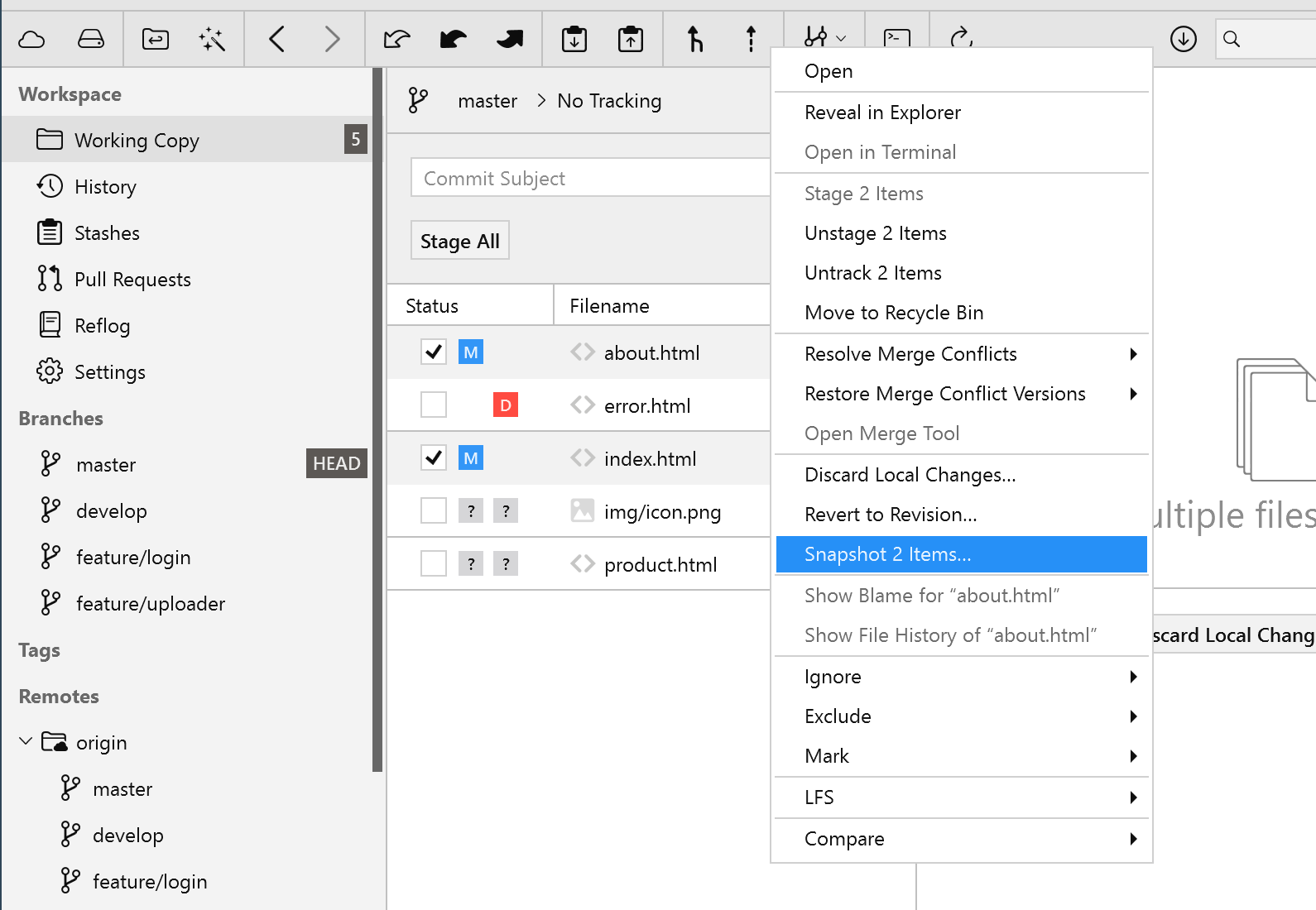This screenshot has height=910, width=1316.
Task: Stage product.html using its checkbox
Action: tap(434, 564)
